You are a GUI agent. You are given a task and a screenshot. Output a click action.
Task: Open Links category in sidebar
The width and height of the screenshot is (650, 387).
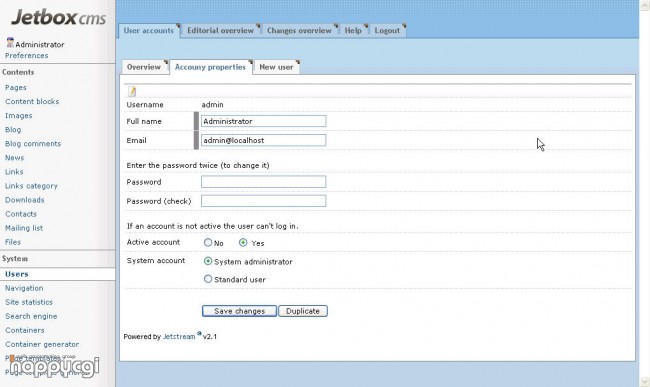31,186
